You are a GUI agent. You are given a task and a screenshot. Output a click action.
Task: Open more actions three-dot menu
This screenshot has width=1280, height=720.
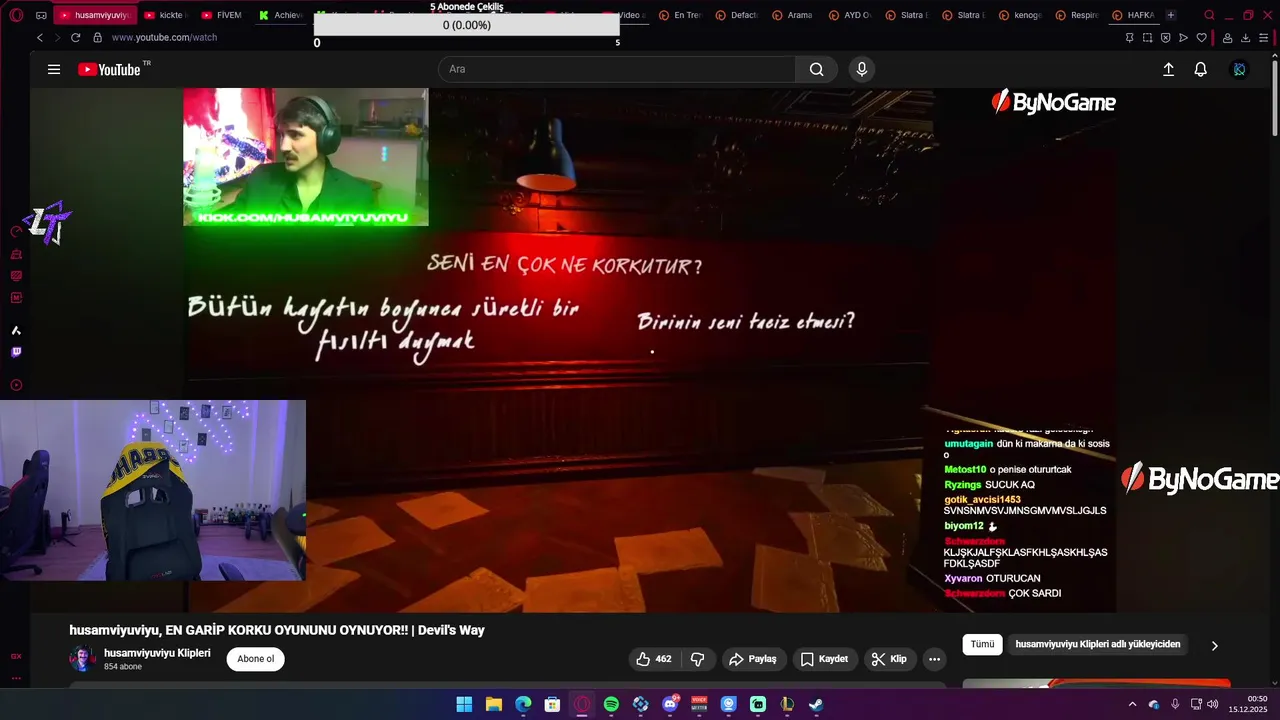pyautogui.click(x=934, y=659)
